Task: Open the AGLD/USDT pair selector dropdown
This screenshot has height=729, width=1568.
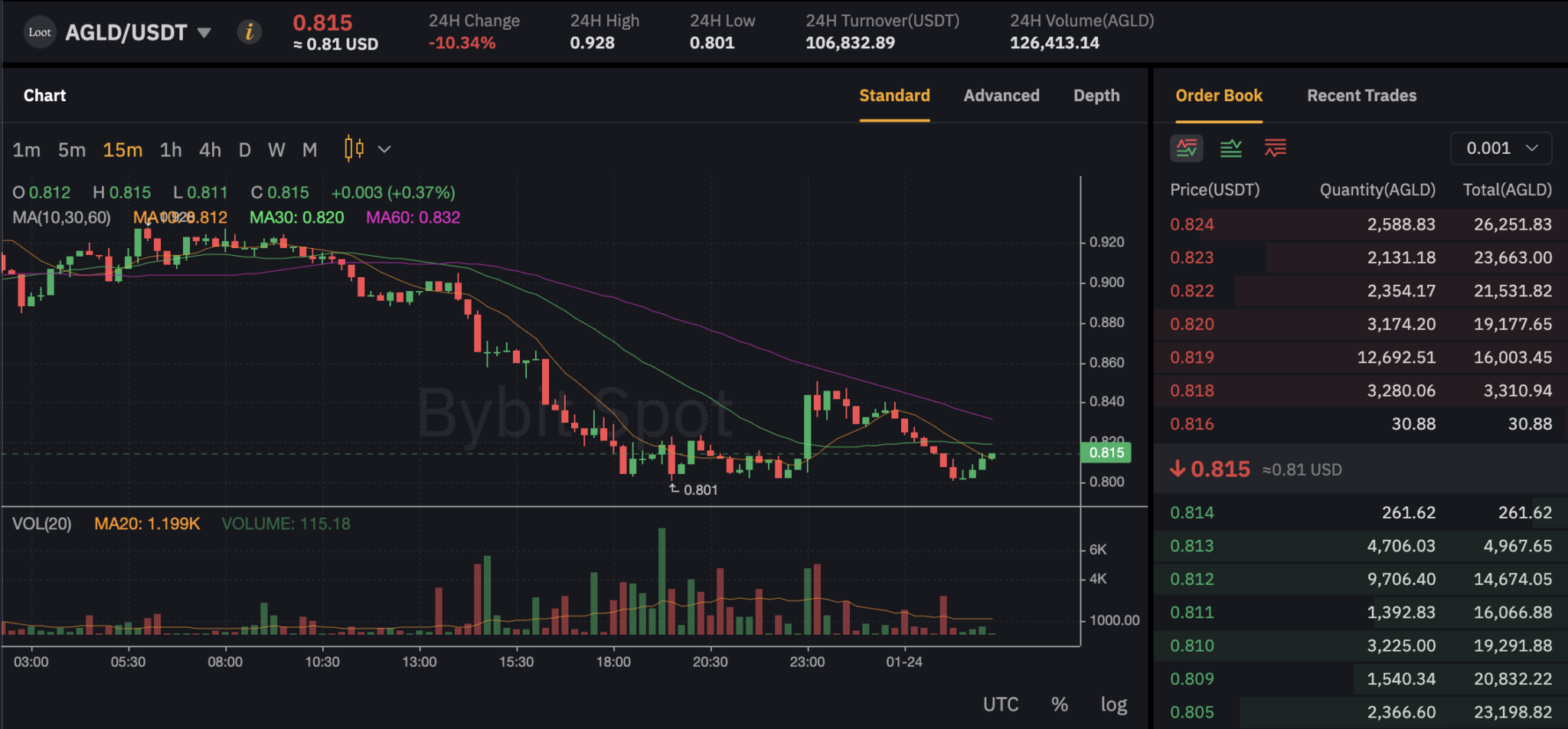Action: (x=204, y=32)
